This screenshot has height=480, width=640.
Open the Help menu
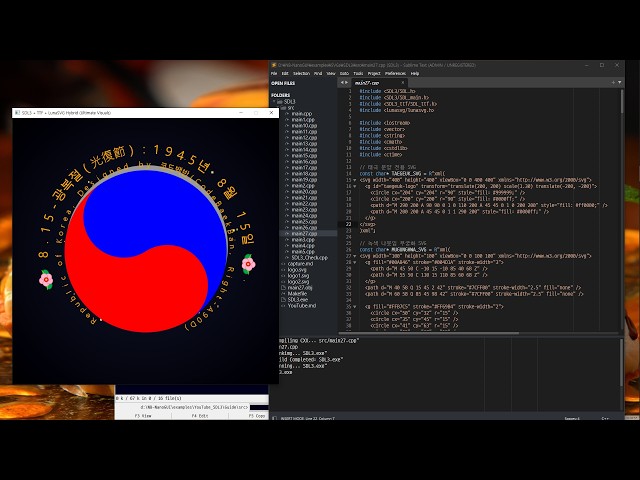pos(415,73)
